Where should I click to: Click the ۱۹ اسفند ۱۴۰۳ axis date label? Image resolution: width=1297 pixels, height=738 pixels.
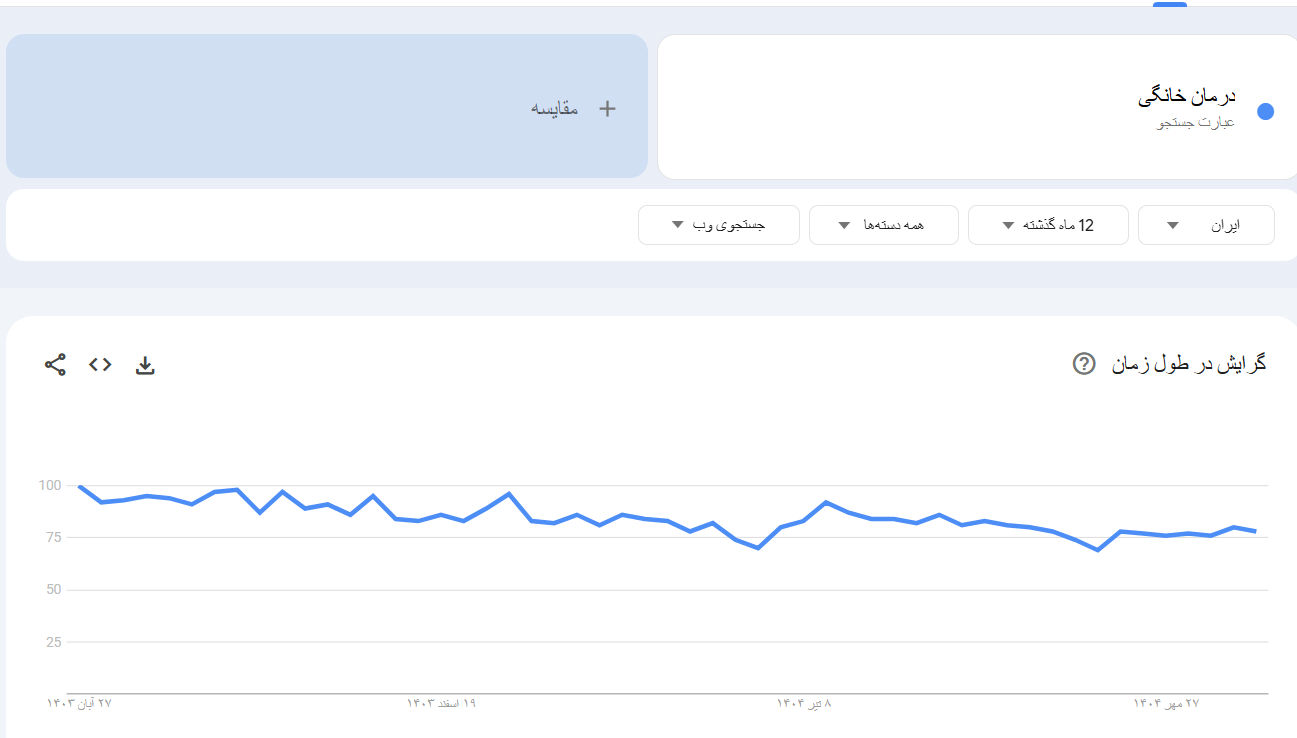pos(441,704)
